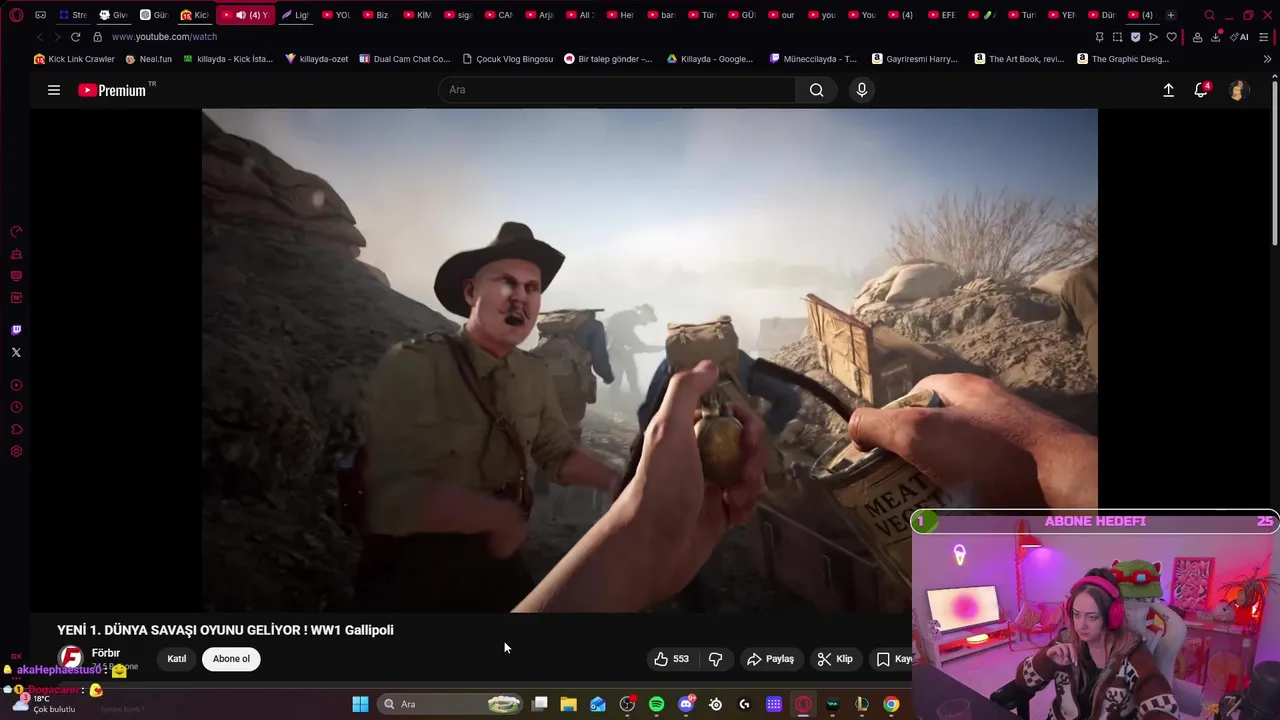The width and height of the screenshot is (1280, 720).
Task: Open the Förbır channel avatar
Action: coord(70,658)
